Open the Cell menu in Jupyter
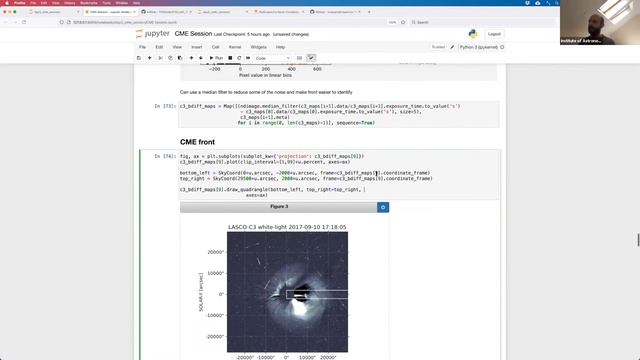Viewport: 640px width, 360px height. (216, 47)
